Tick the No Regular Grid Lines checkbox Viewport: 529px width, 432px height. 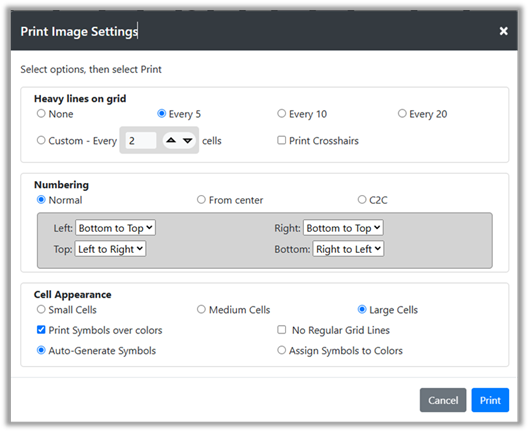(x=281, y=329)
